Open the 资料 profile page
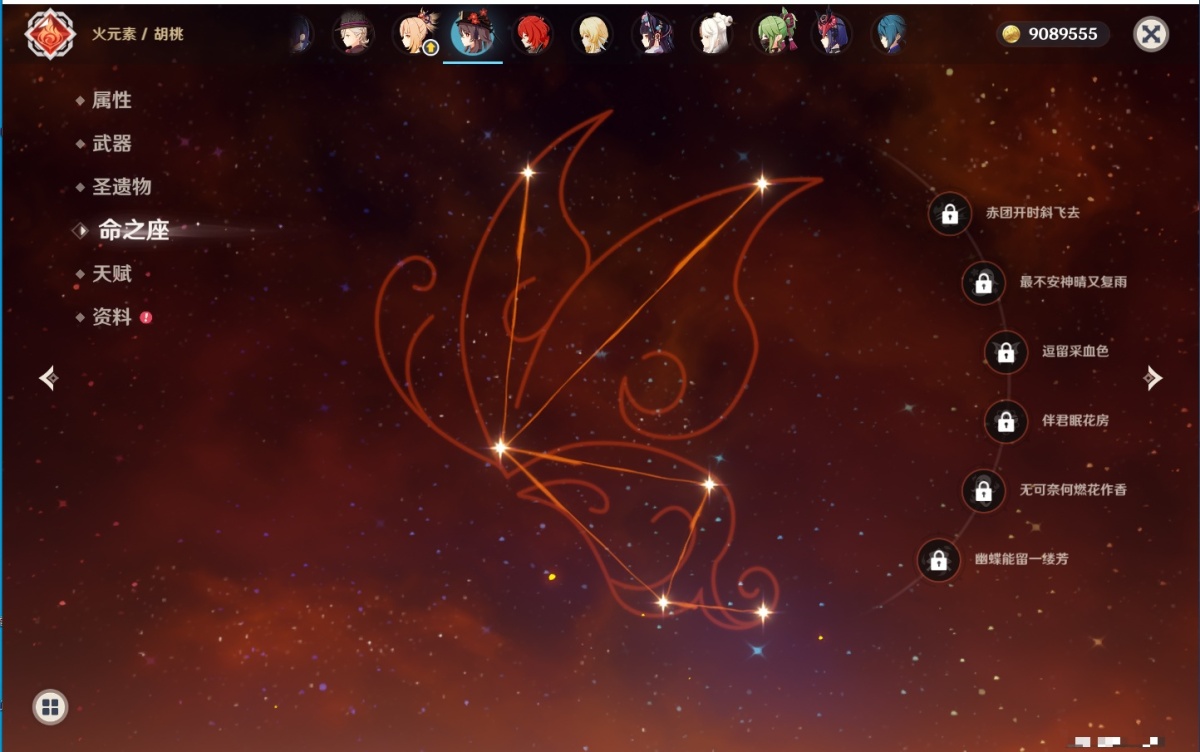This screenshot has width=1200, height=752. pos(112,317)
